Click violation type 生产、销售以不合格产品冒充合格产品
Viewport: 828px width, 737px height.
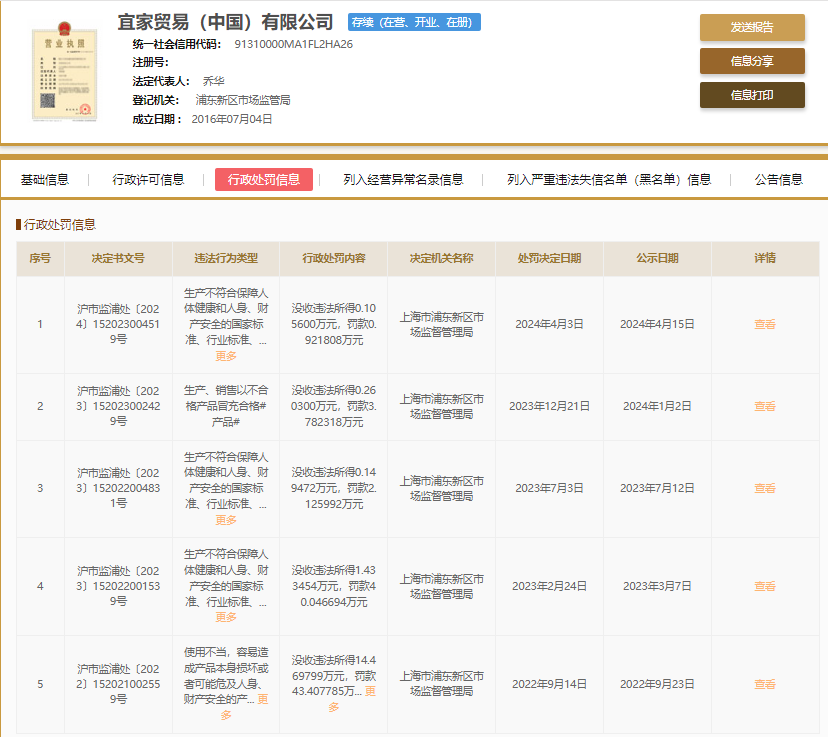226,406
